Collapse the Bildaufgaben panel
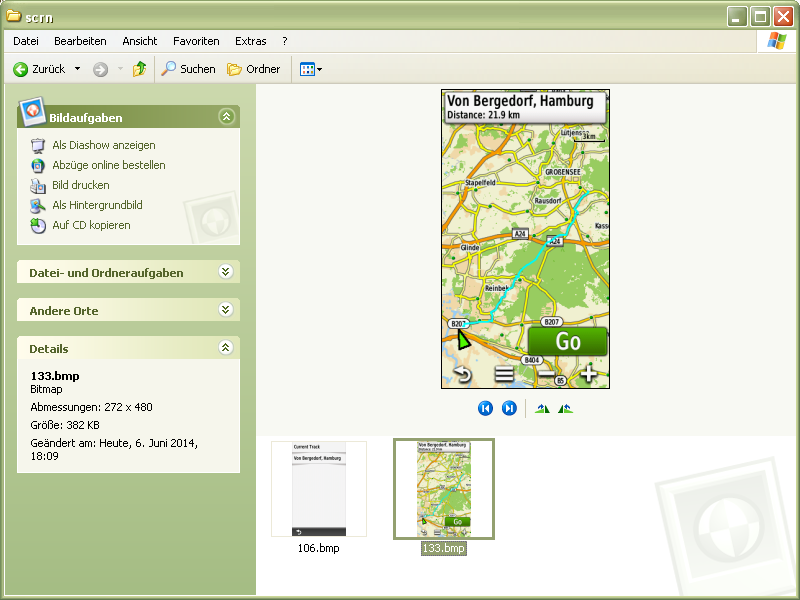 pos(226,117)
